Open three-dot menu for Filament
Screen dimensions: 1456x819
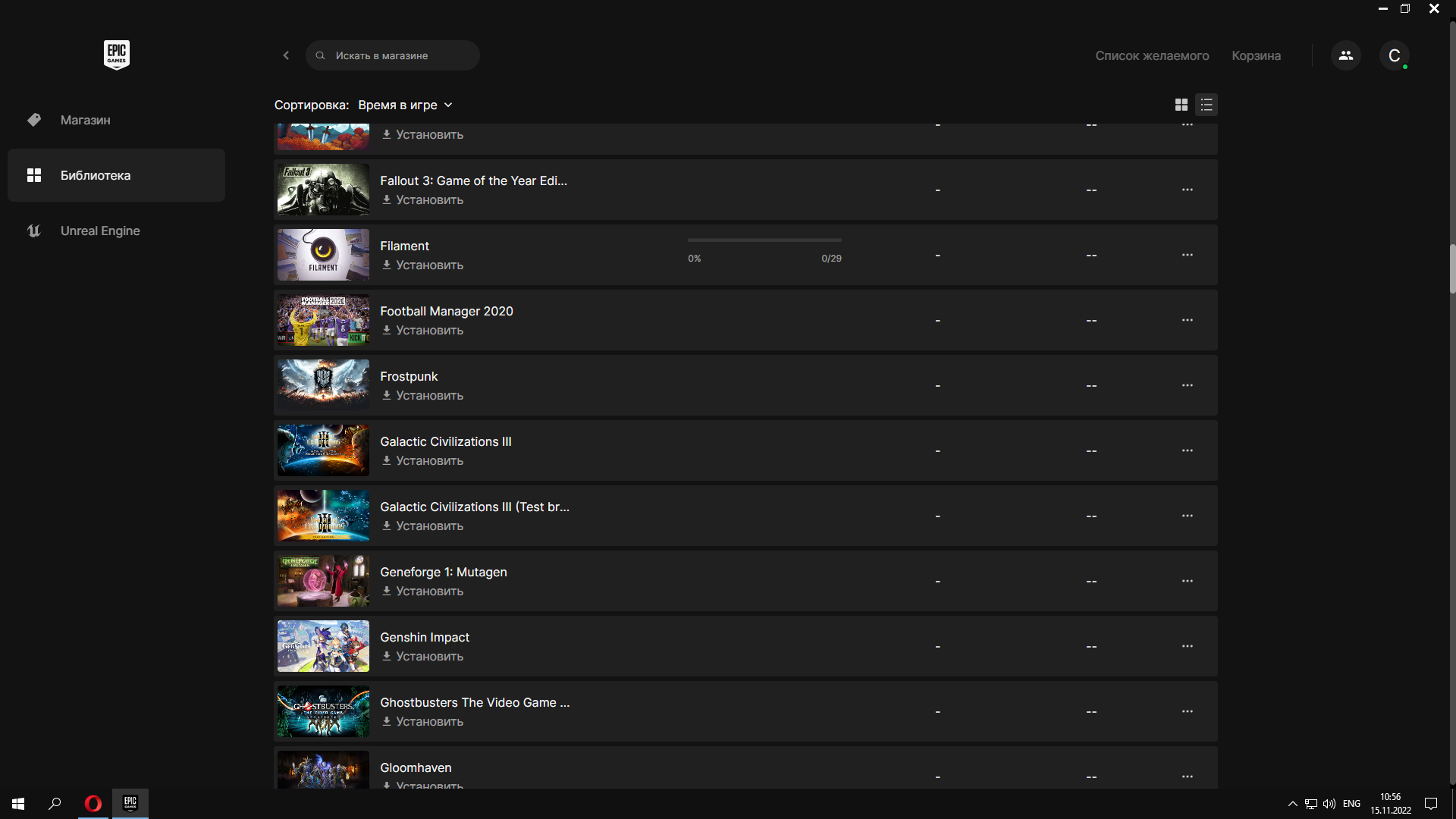1187,255
